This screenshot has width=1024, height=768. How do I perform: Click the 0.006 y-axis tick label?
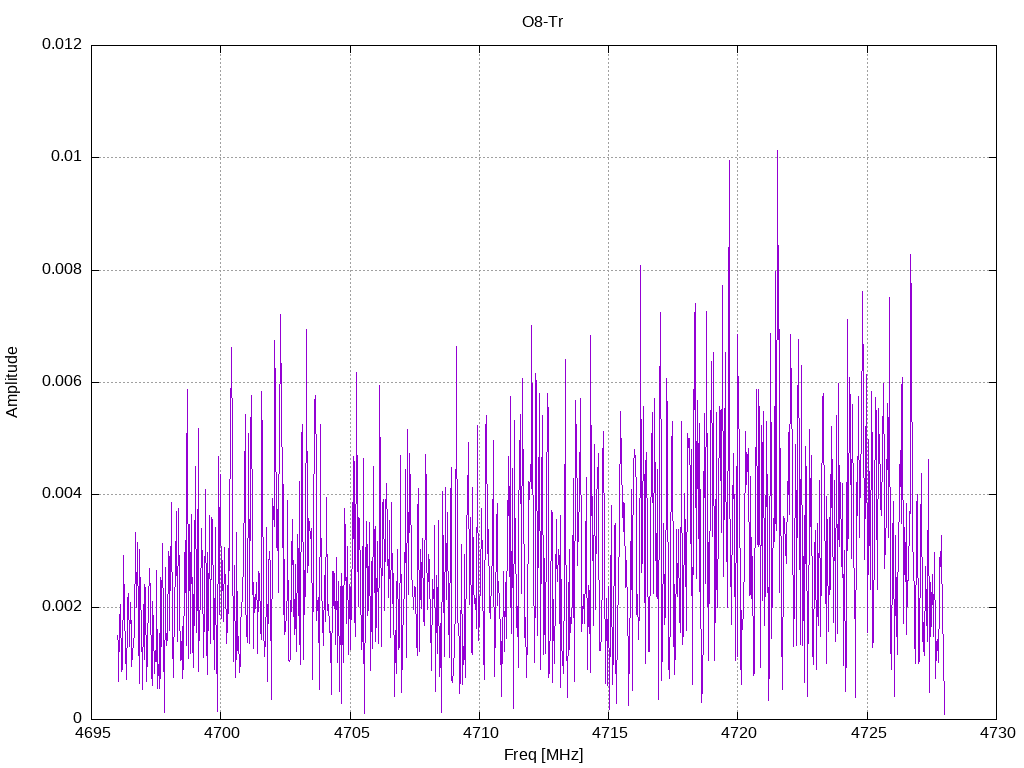pos(62,381)
